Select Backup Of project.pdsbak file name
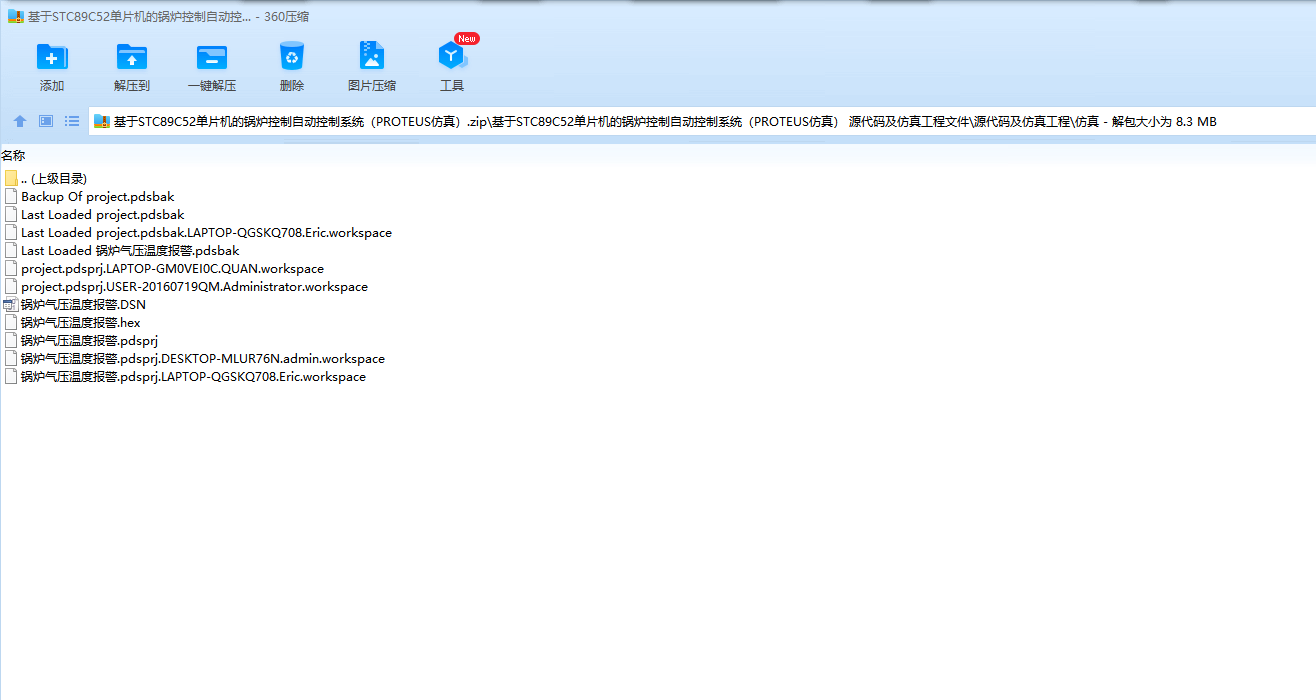Viewport: 1316px width, 700px height. (x=98, y=197)
